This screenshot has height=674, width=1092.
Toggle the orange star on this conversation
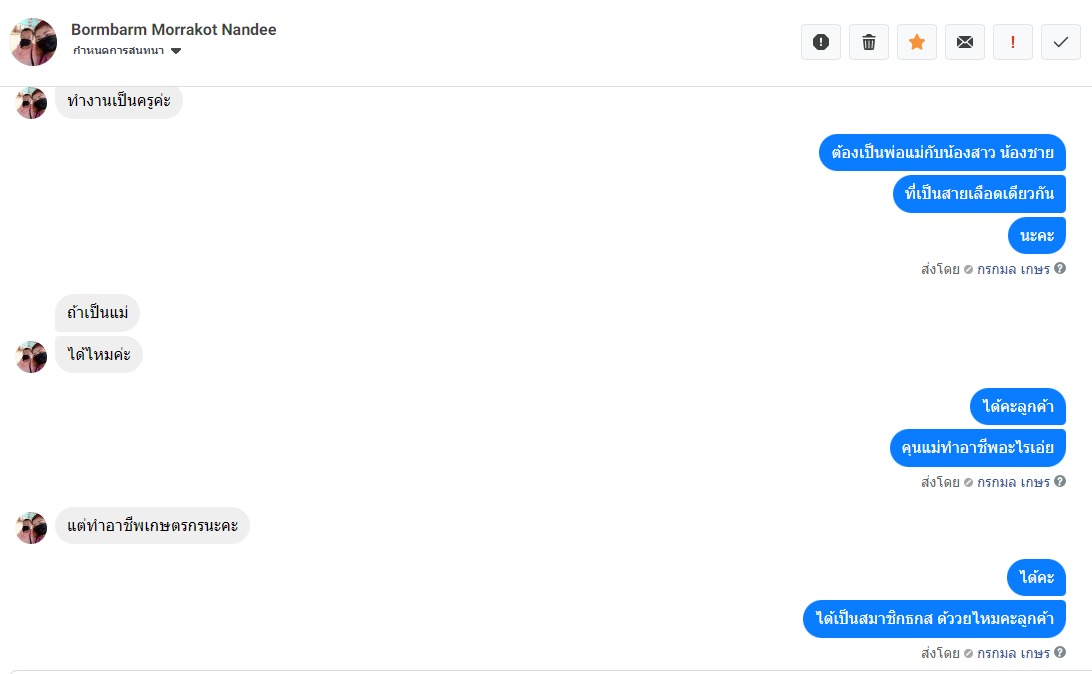(916, 42)
